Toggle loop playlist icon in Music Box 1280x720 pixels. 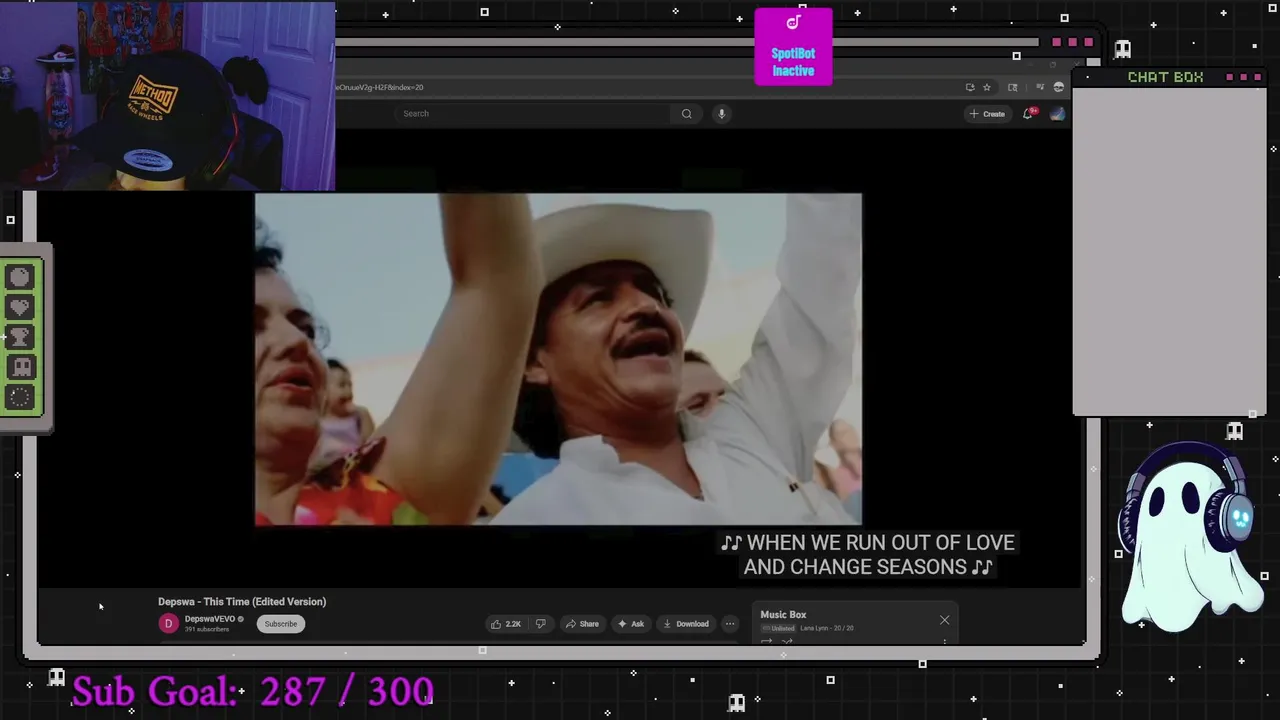[x=767, y=641]
